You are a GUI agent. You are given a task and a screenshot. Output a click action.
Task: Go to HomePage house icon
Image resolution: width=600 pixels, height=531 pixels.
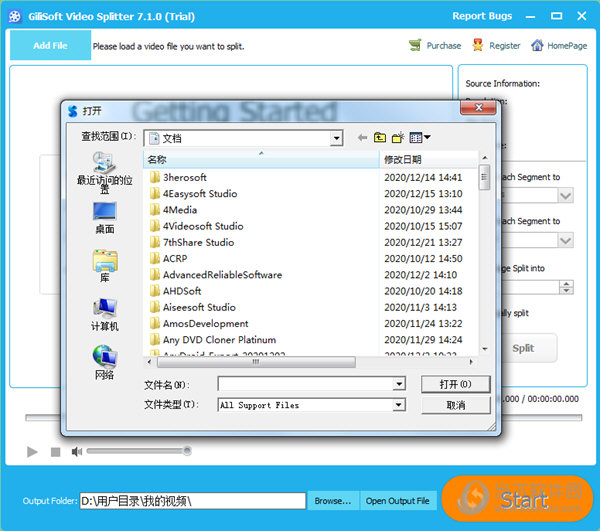click(537, 45)
